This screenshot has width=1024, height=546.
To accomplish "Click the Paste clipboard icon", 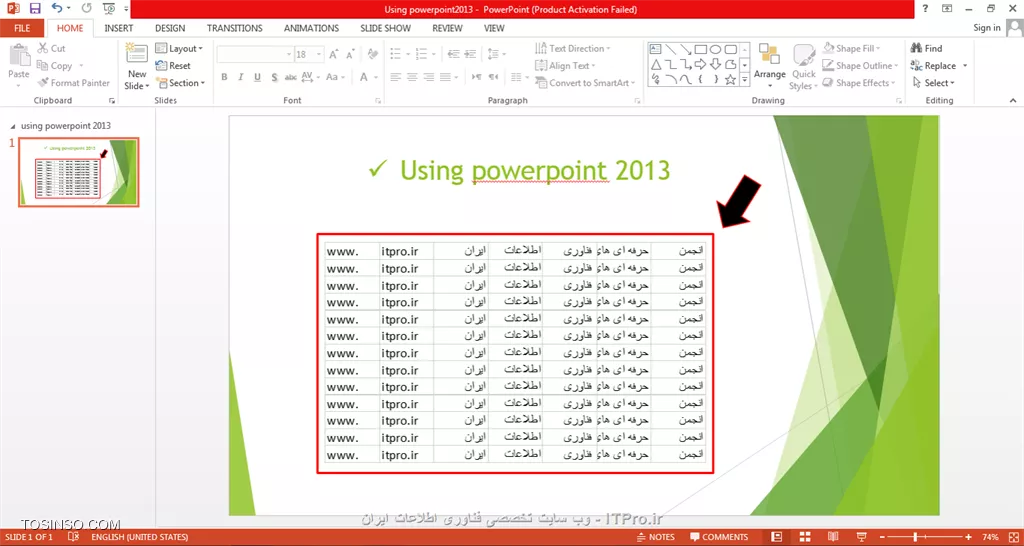I will tap(19, 56).
